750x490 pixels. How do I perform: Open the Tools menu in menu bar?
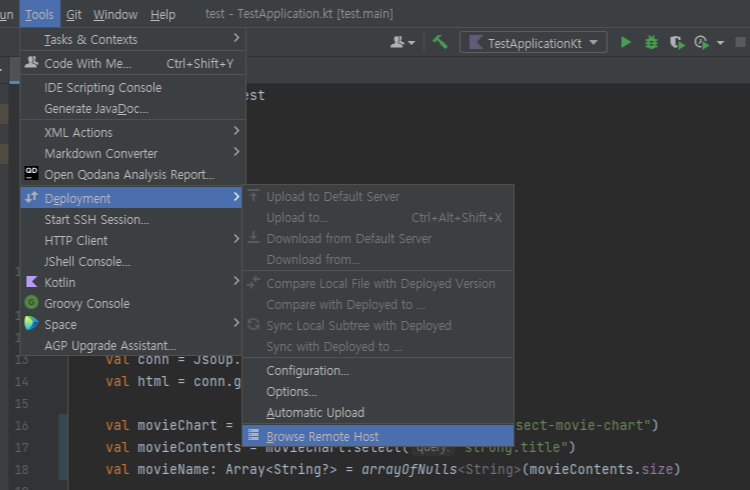pos(39,14)
